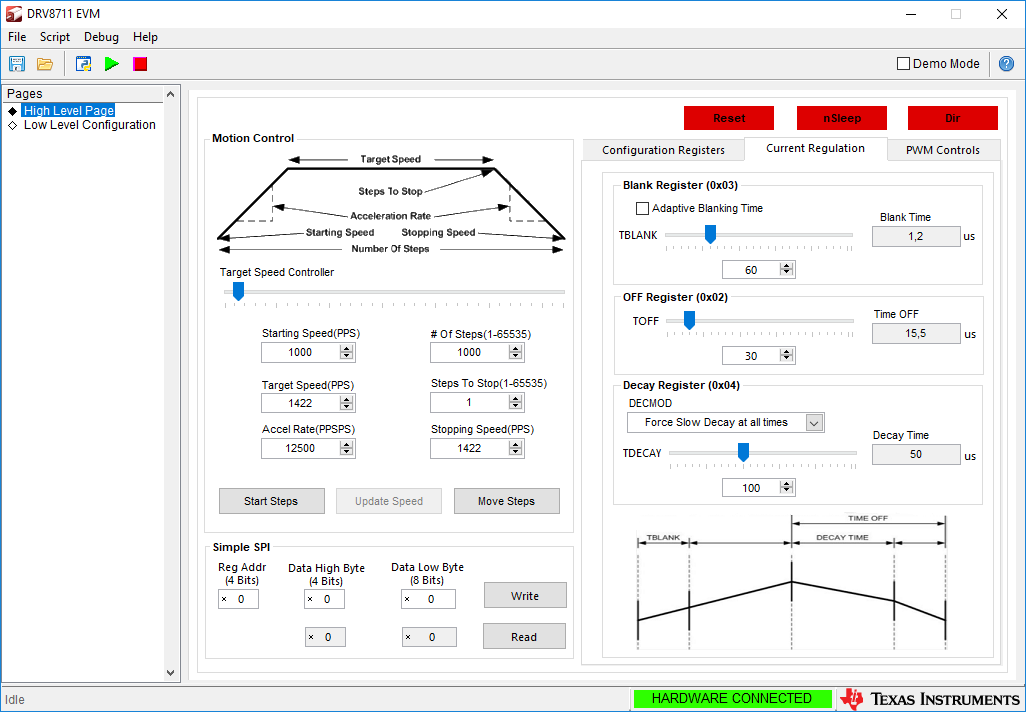Image resolution: width=1026 pixels, height=712 pixels.
Task: Click the red Stop script icon
Action: click(x=140, y=64)
